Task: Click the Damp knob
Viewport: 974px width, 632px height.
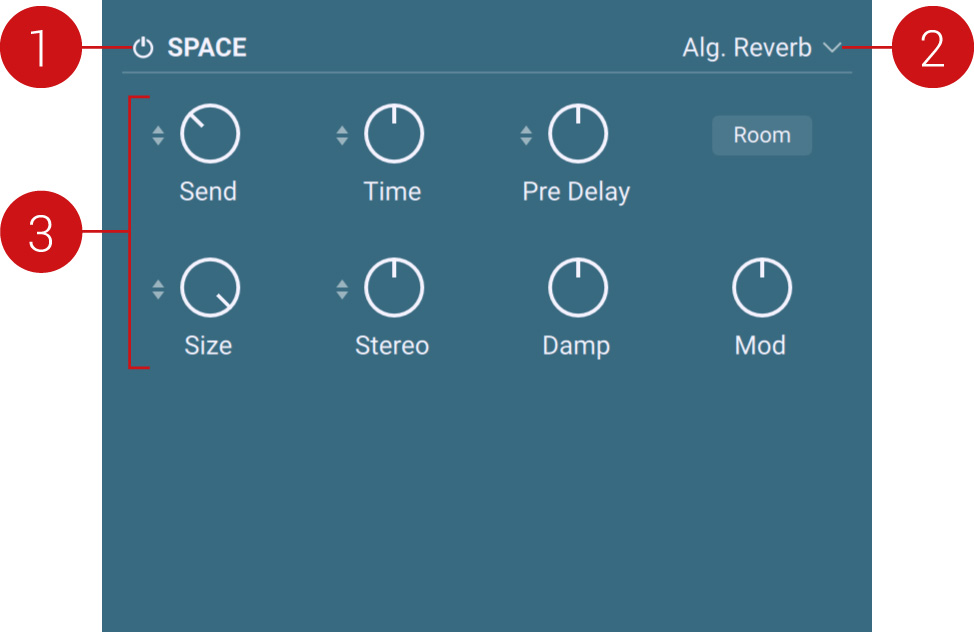Action: (x=577, y=288)
